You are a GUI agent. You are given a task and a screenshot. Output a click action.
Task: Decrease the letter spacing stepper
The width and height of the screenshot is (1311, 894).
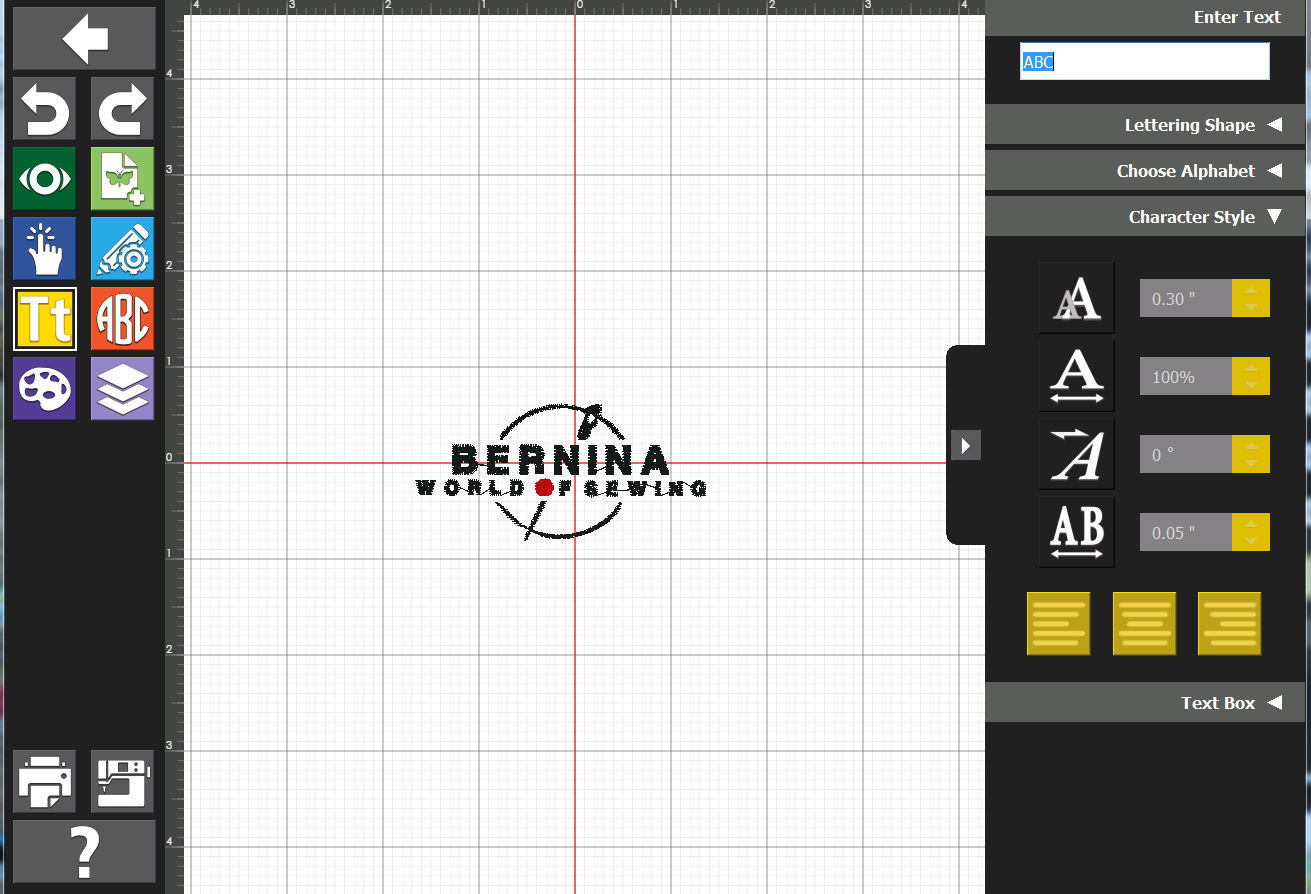[x=1251, y=542]
